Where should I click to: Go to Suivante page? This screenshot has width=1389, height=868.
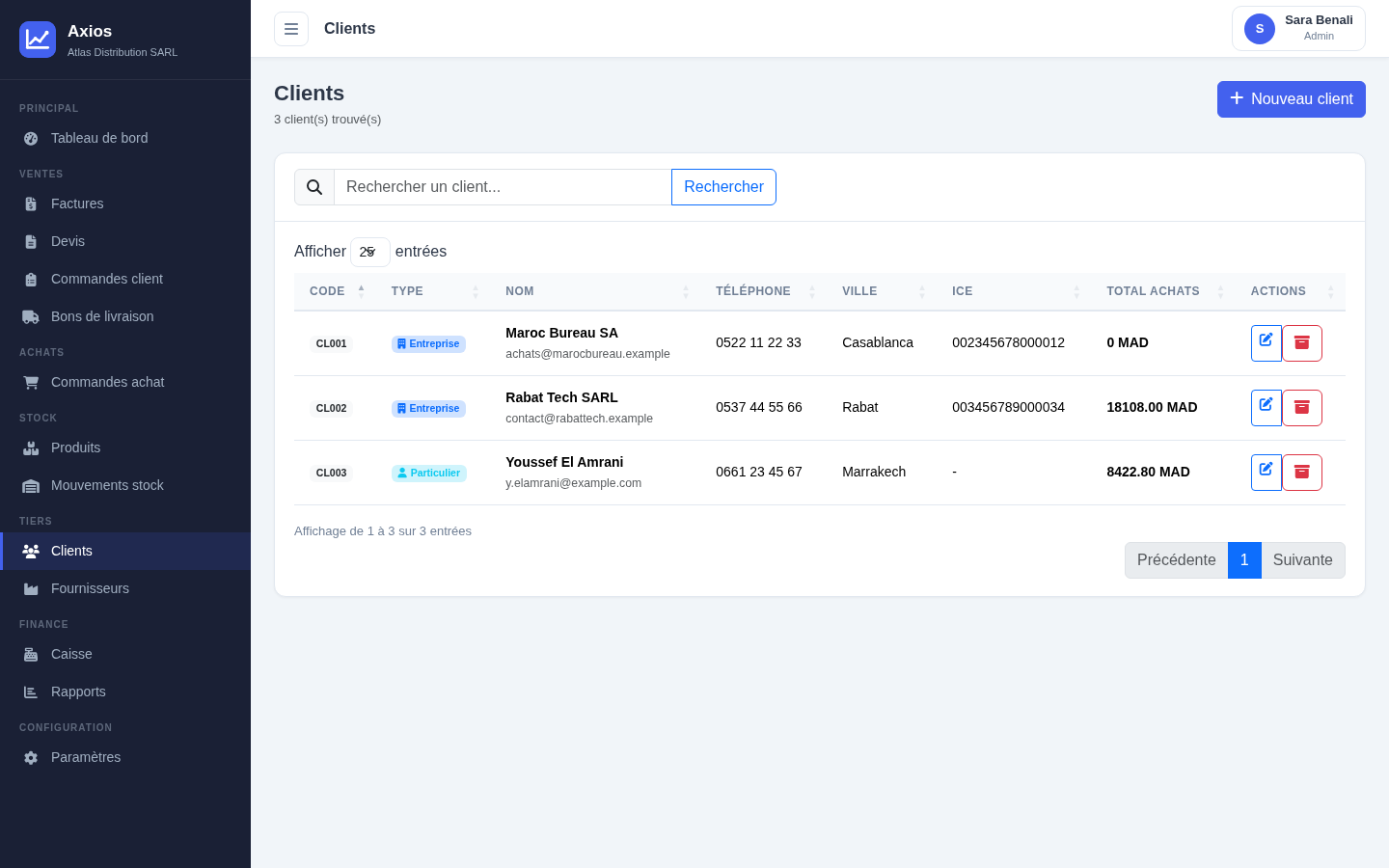tap(1303, 560)
